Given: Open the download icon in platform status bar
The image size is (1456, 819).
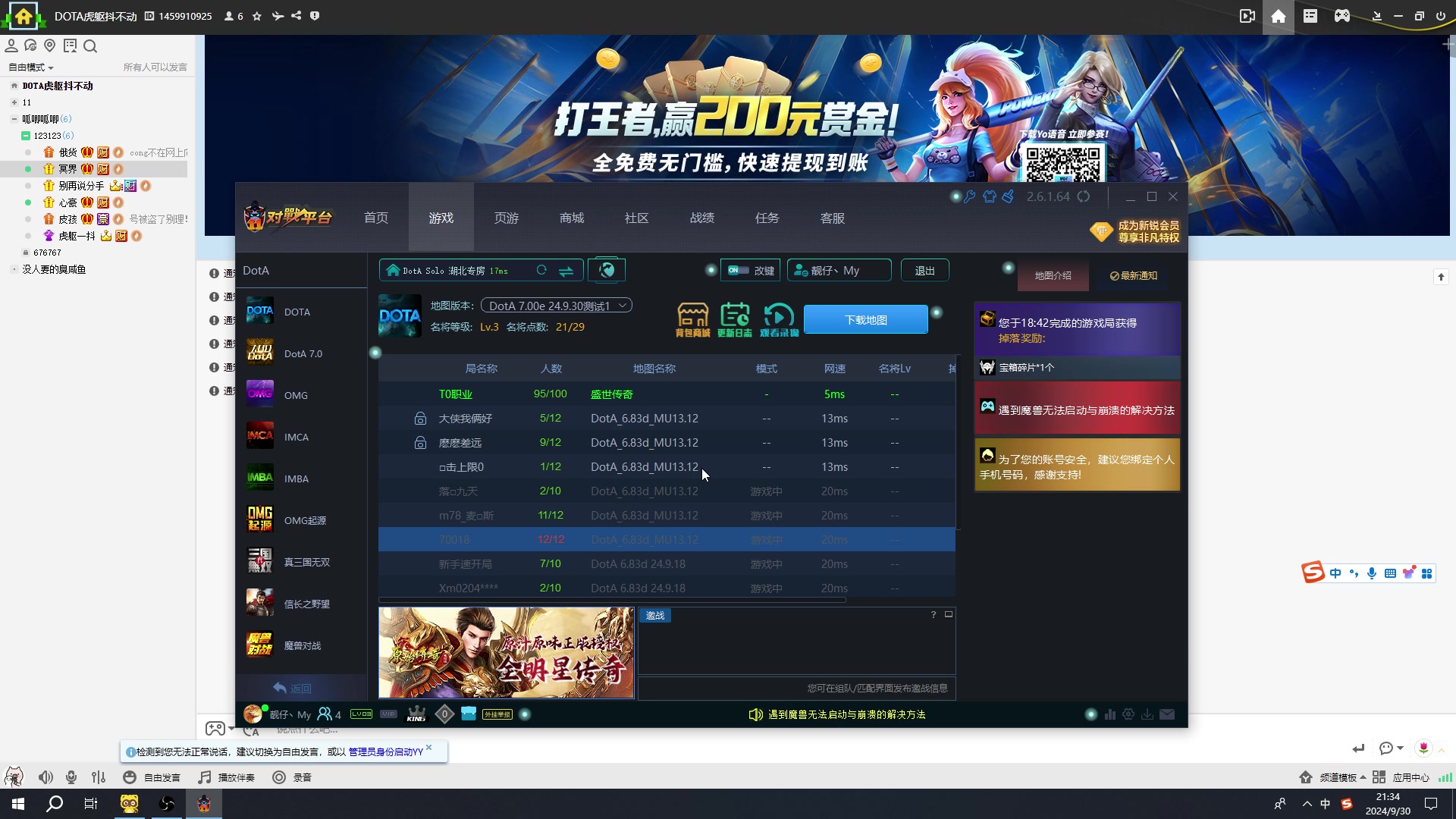Looking at the screenshot, I should [x=1147, y=714].
